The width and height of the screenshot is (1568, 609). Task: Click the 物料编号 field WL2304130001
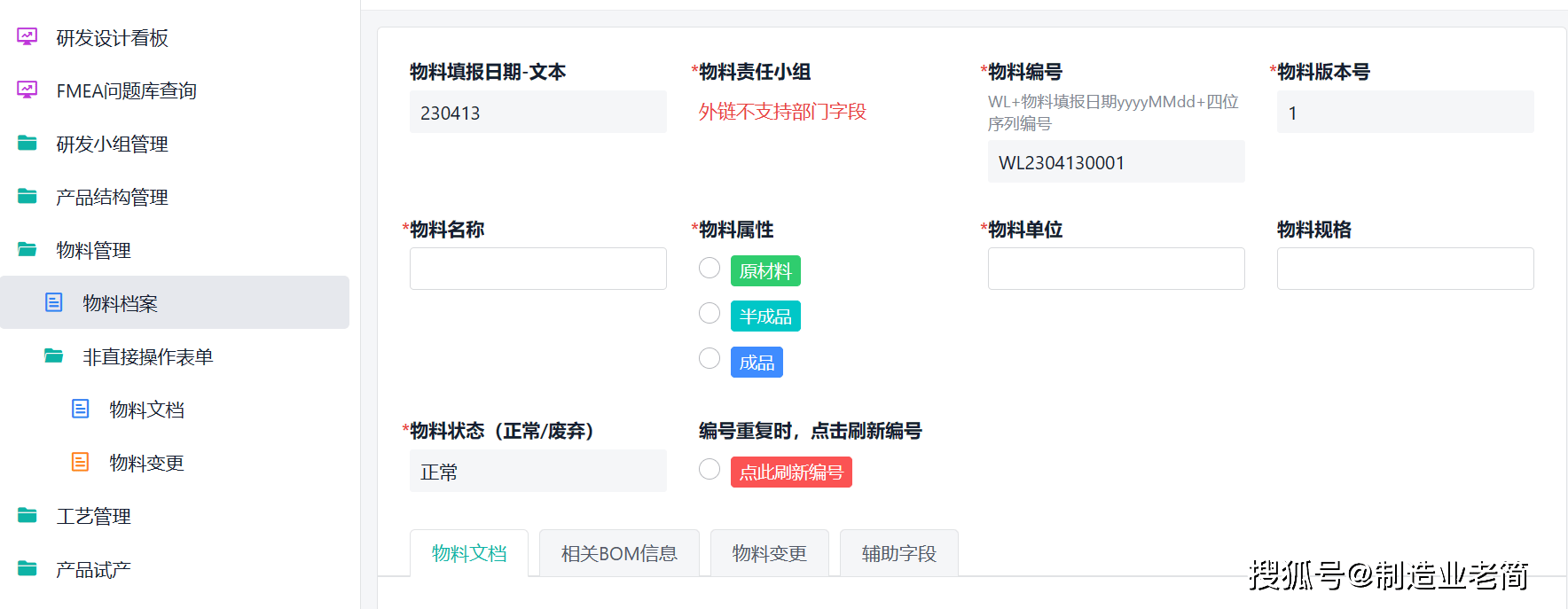(1117, 162)
